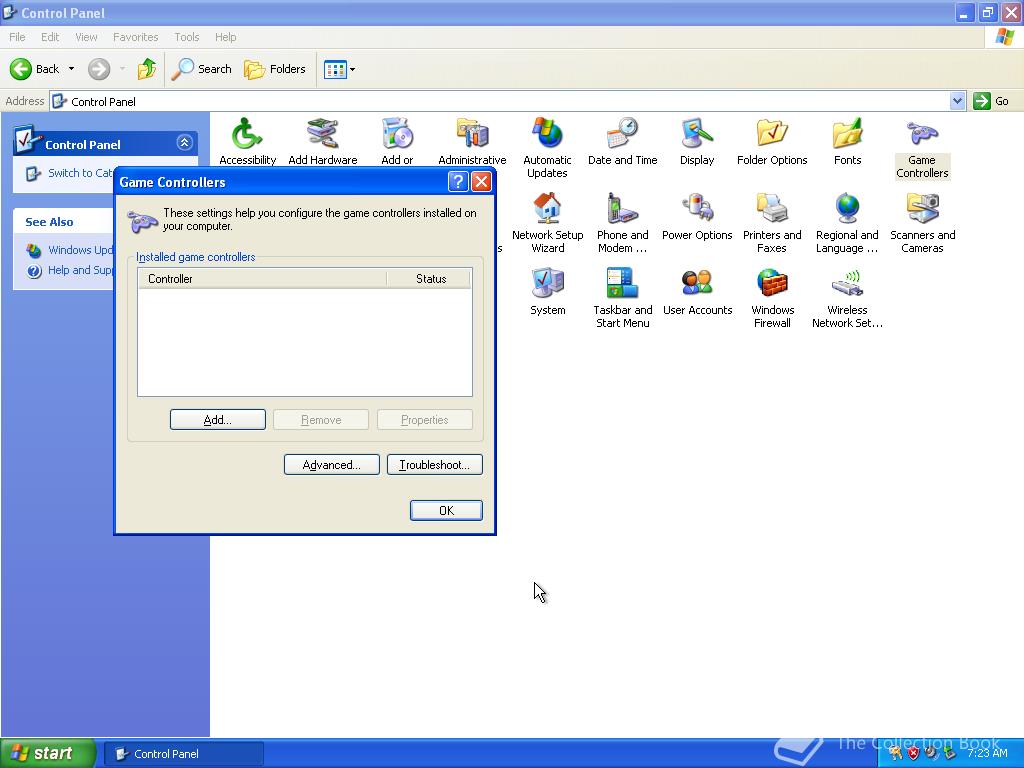1024x768 pixels.
Task: Click OK in Game Controllers dialog
Action: (x=447, y=511)
